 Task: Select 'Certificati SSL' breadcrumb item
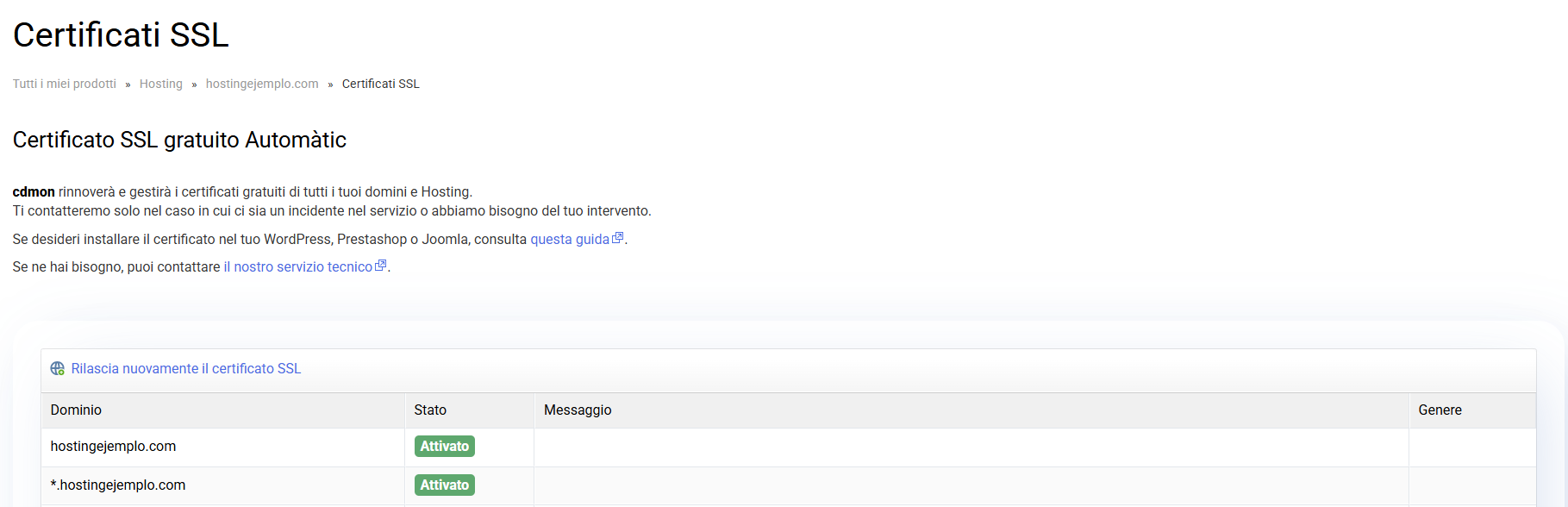(380, 84)
